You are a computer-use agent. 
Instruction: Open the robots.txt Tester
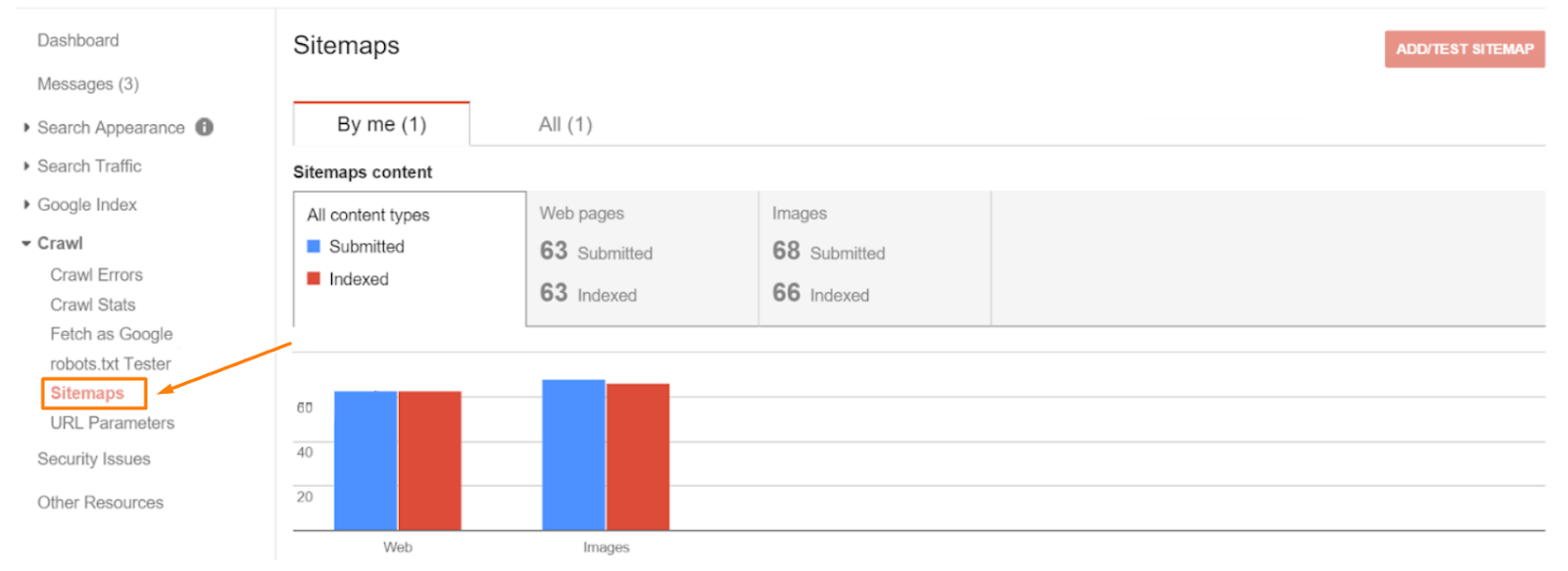coord(111,364)
